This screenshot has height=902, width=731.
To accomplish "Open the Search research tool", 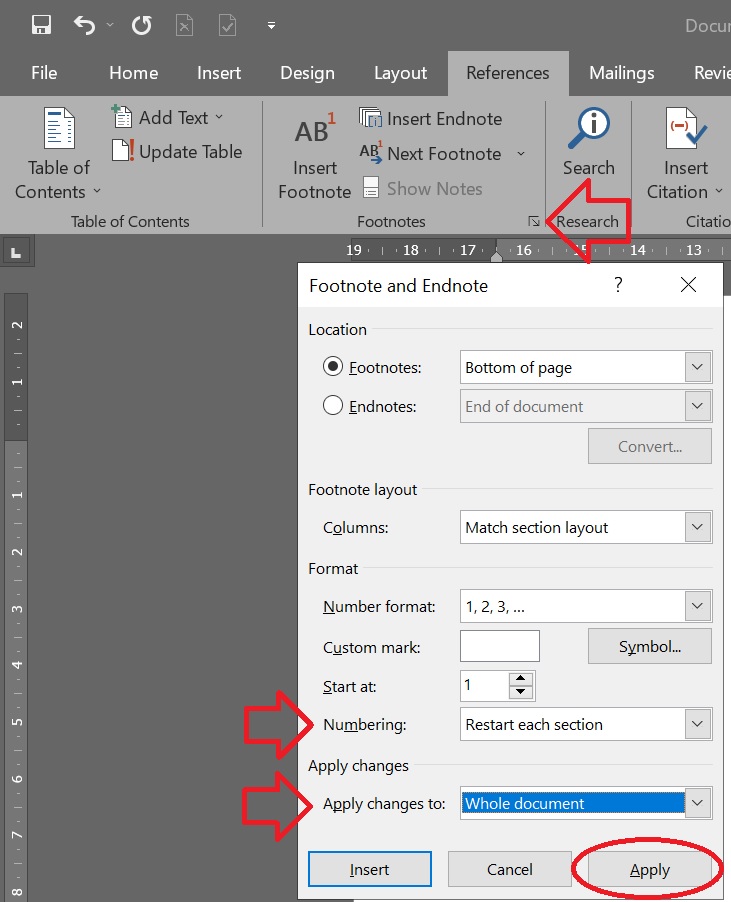I will [x=588, y=142].
